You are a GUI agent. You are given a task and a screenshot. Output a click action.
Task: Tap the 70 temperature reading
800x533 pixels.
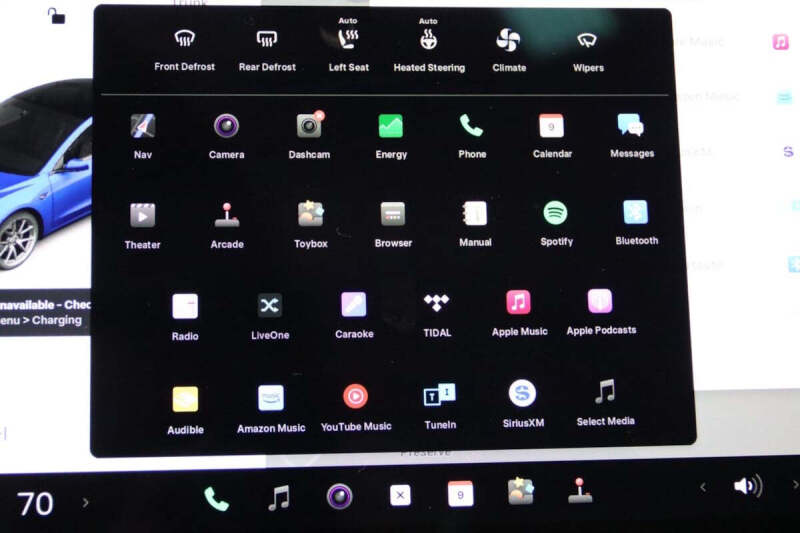click(x=35, y=504)
